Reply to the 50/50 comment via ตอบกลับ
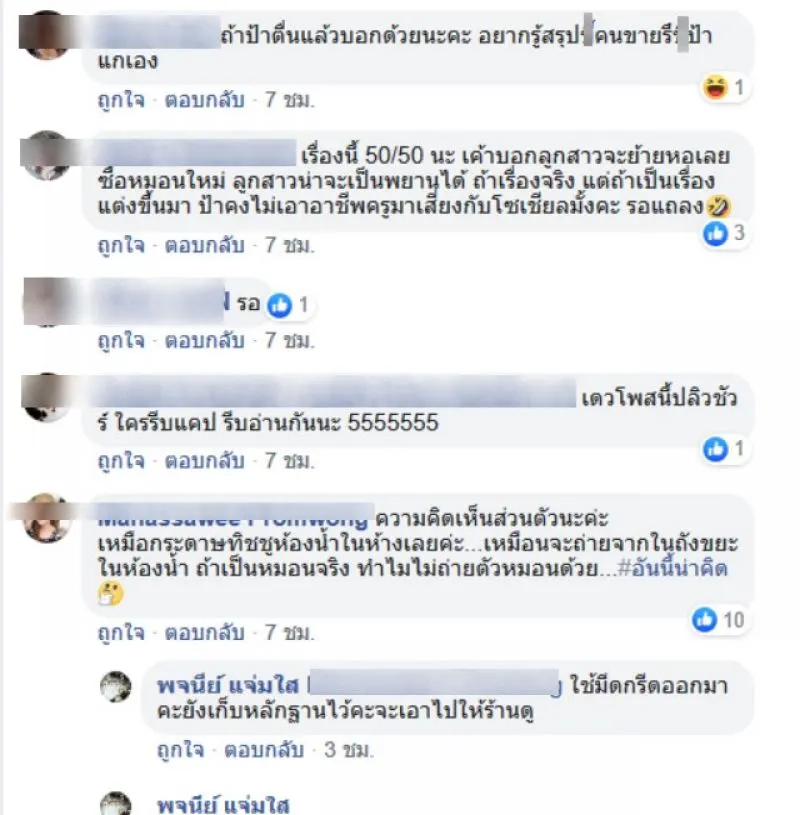 click(x=205, y=245)
